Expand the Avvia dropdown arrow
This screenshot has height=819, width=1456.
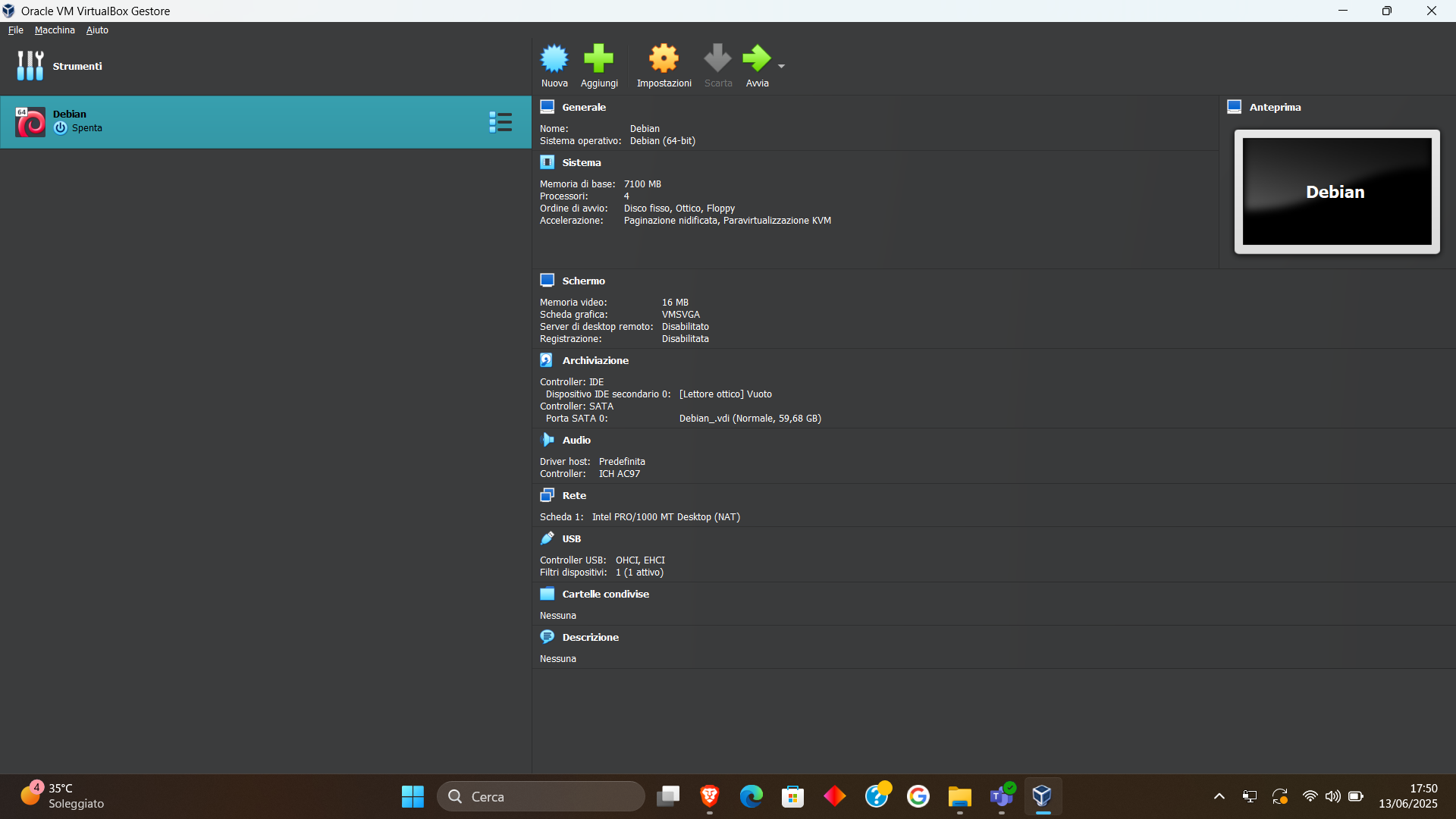coord(781,67)
